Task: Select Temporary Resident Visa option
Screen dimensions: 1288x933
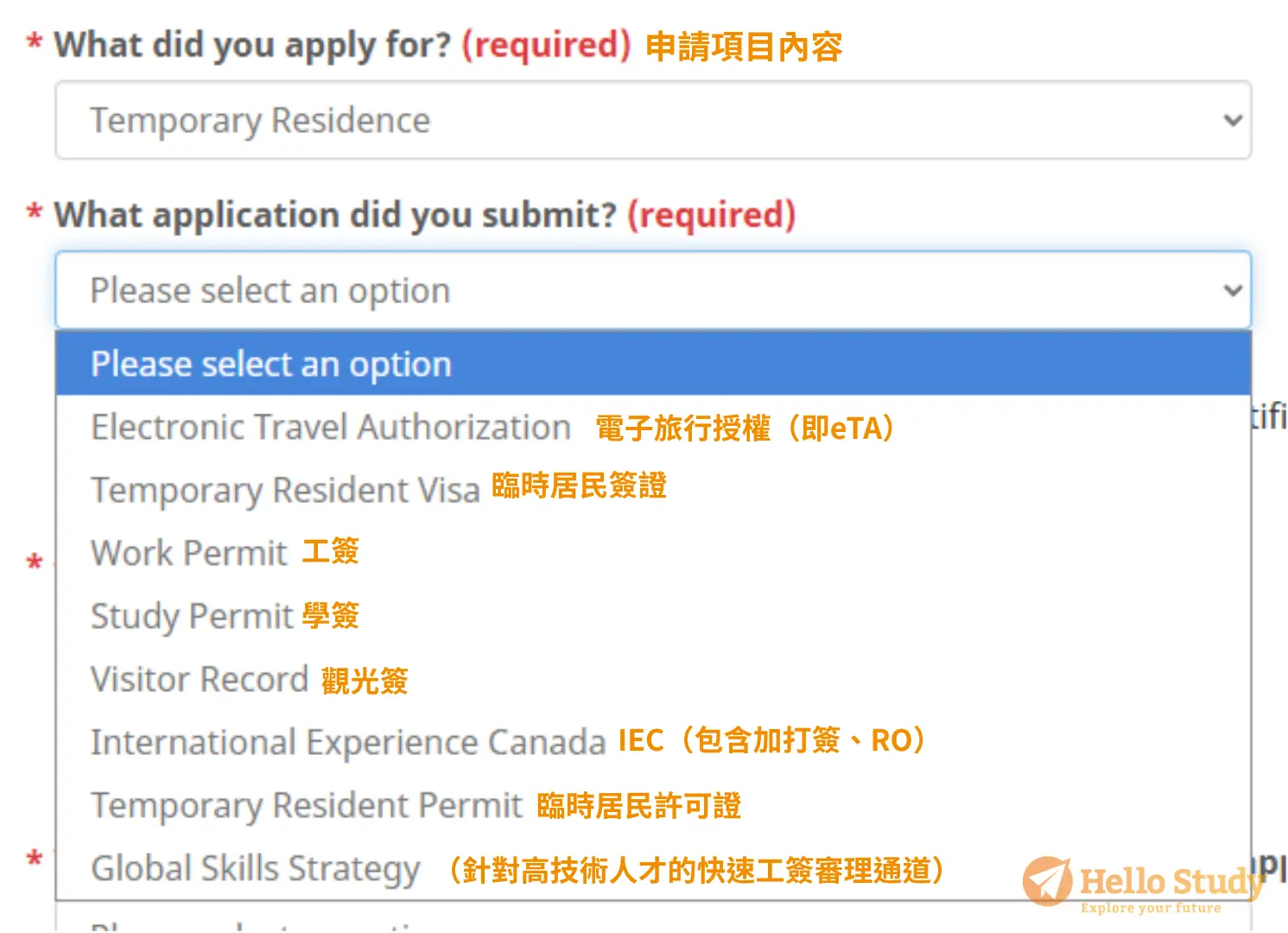Action: pos(653,490)
